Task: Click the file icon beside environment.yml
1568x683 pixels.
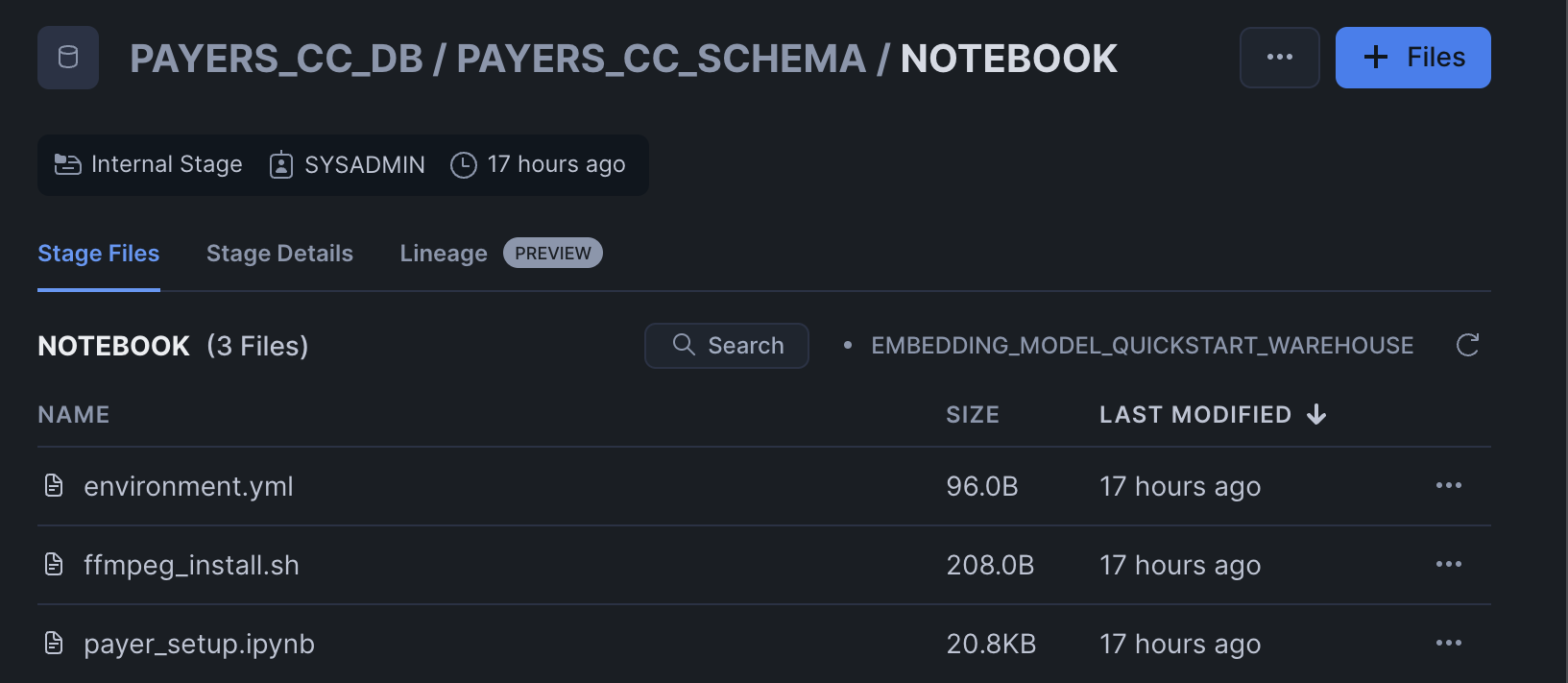Action: [x=53, y=486]
